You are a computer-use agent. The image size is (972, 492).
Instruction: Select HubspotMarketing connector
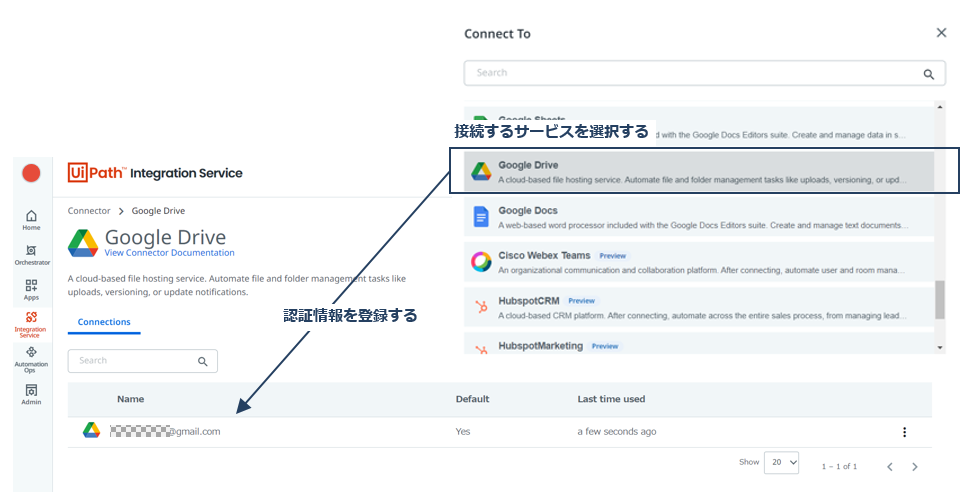click(x=699, y=344)
